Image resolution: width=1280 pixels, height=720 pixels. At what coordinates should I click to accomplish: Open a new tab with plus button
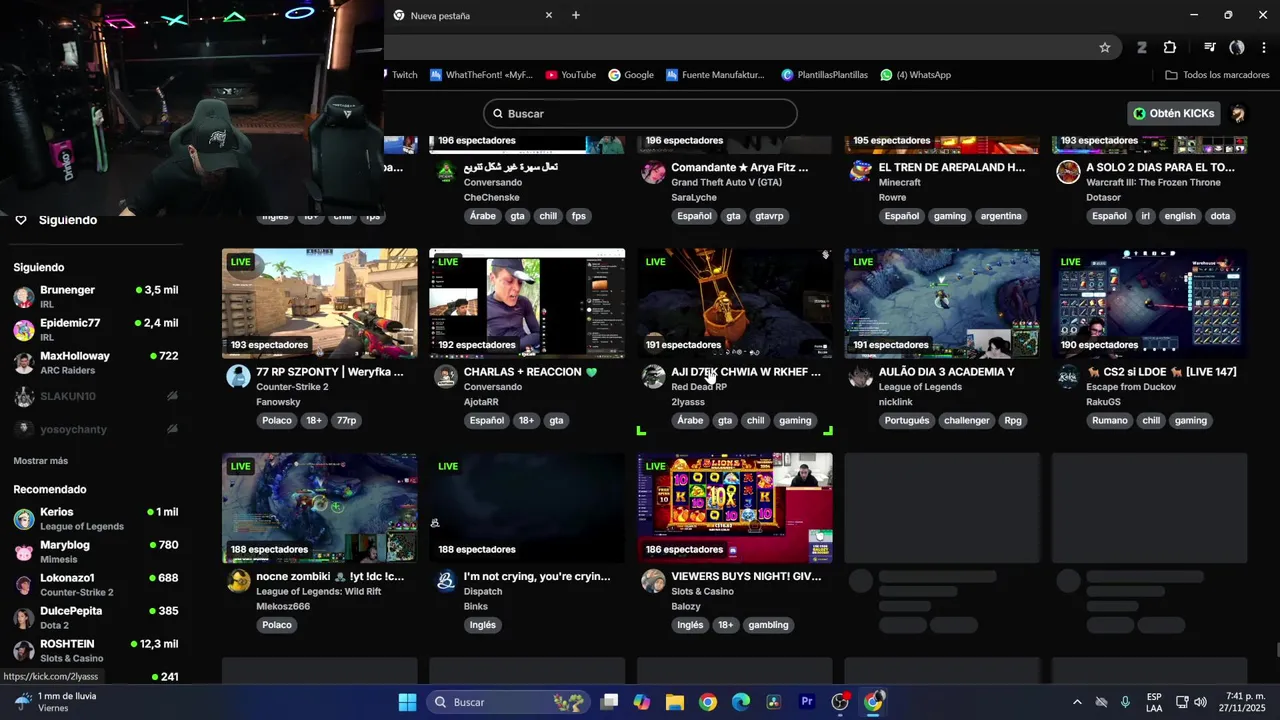click(x=576, y=15)
